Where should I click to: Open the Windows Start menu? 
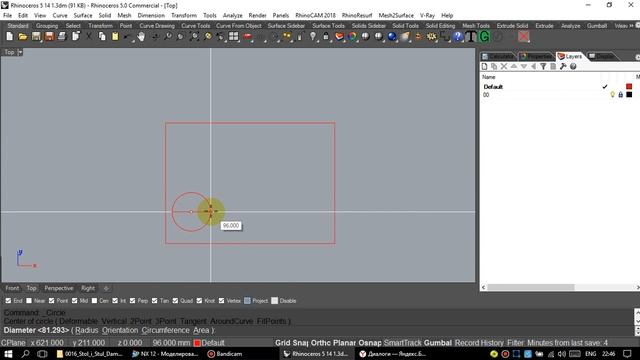tap(8, 354)
